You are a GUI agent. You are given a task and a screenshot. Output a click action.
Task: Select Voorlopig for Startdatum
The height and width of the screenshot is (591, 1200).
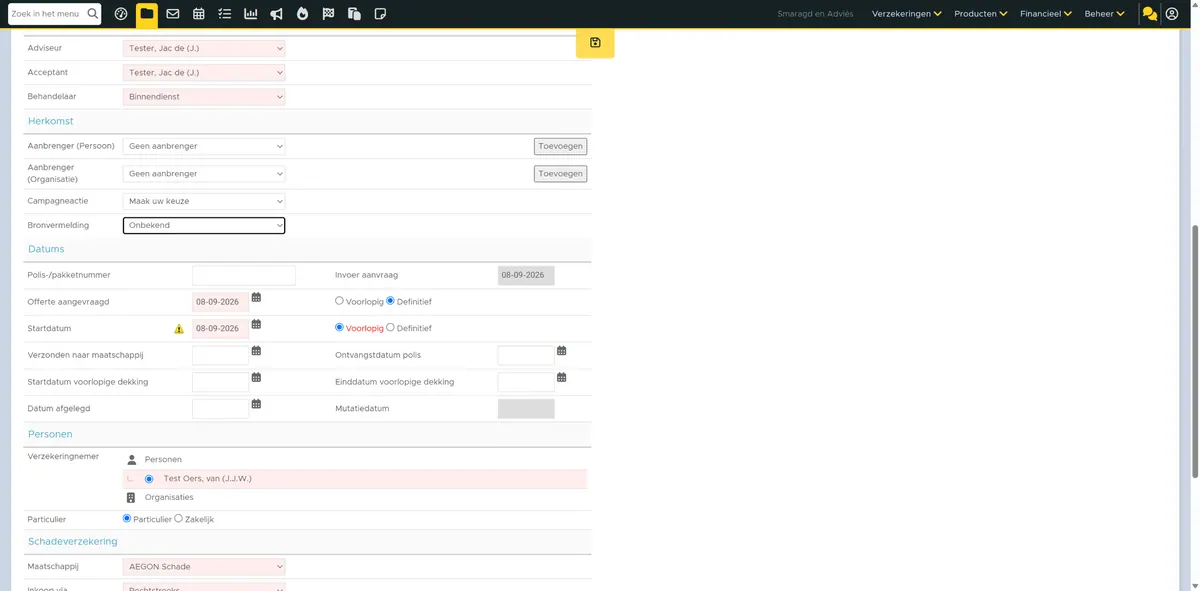[x=339, y=328]
